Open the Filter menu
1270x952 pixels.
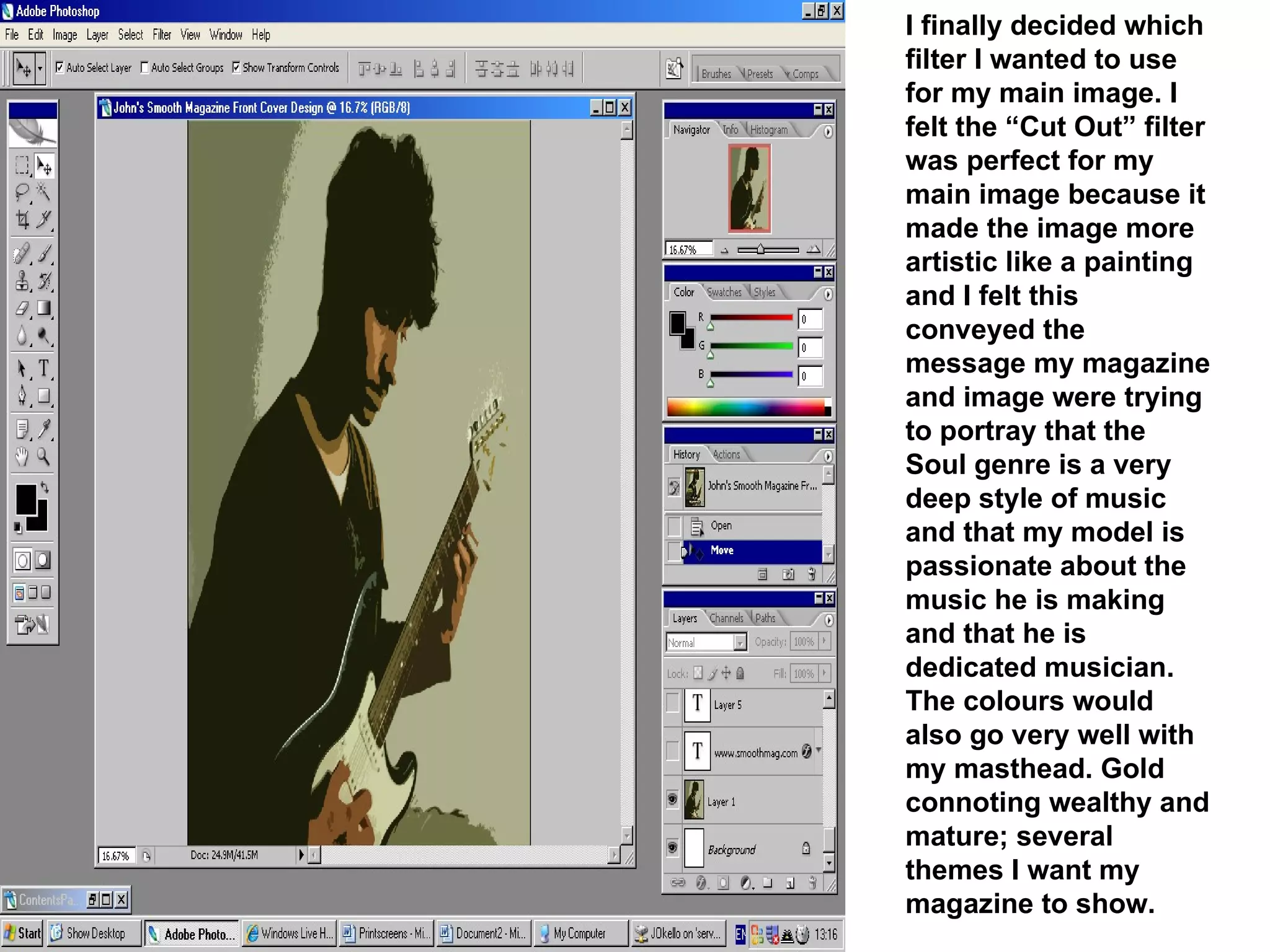click(162, 35)
